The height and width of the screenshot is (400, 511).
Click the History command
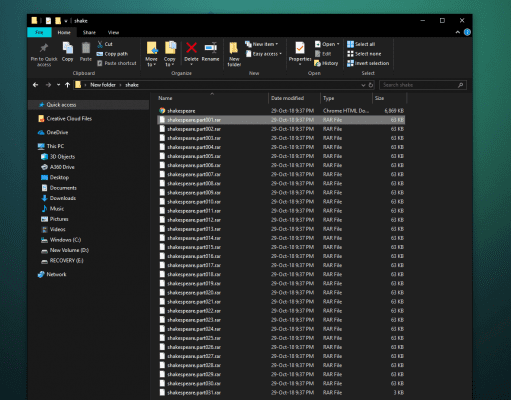326,63
